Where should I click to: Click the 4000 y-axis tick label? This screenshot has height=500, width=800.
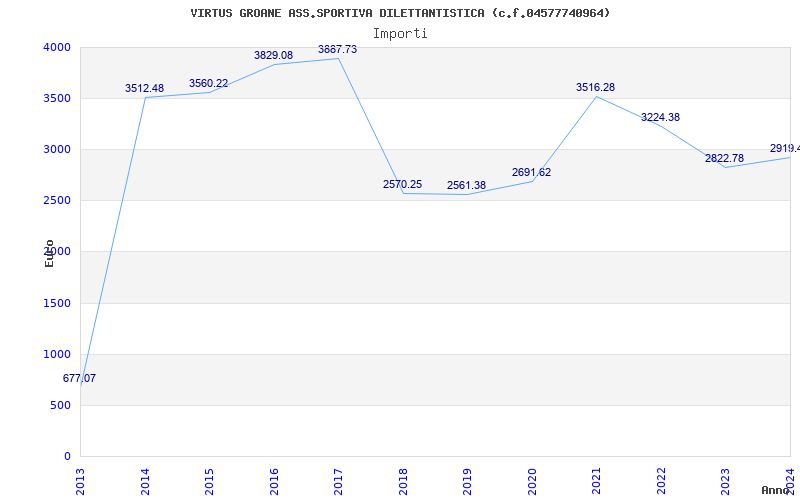57,47
